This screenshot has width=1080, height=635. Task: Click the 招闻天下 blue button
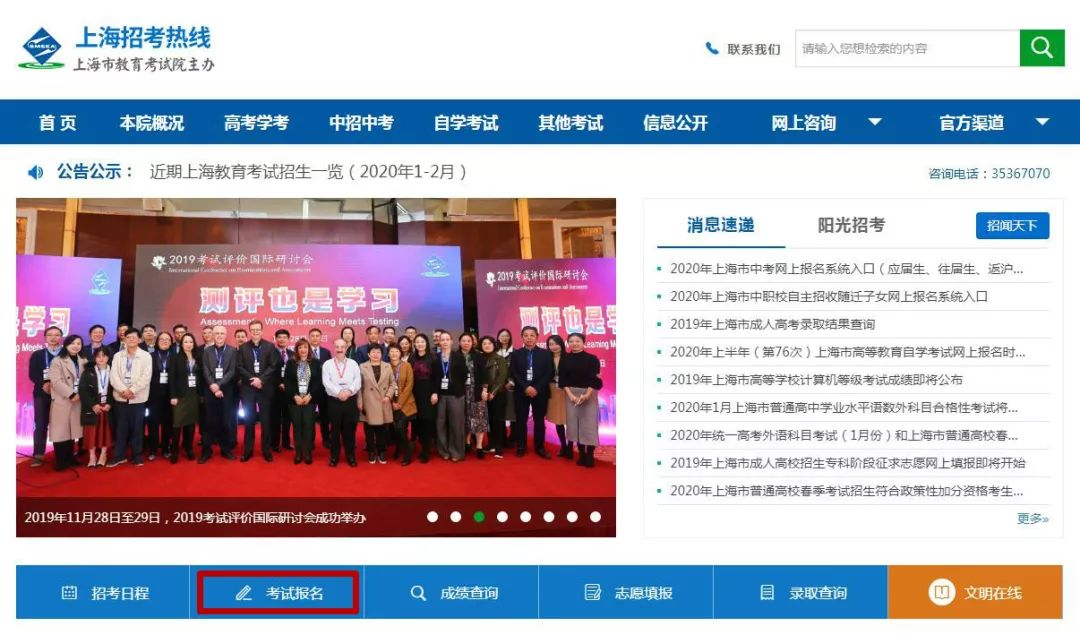pos(1012,225)
